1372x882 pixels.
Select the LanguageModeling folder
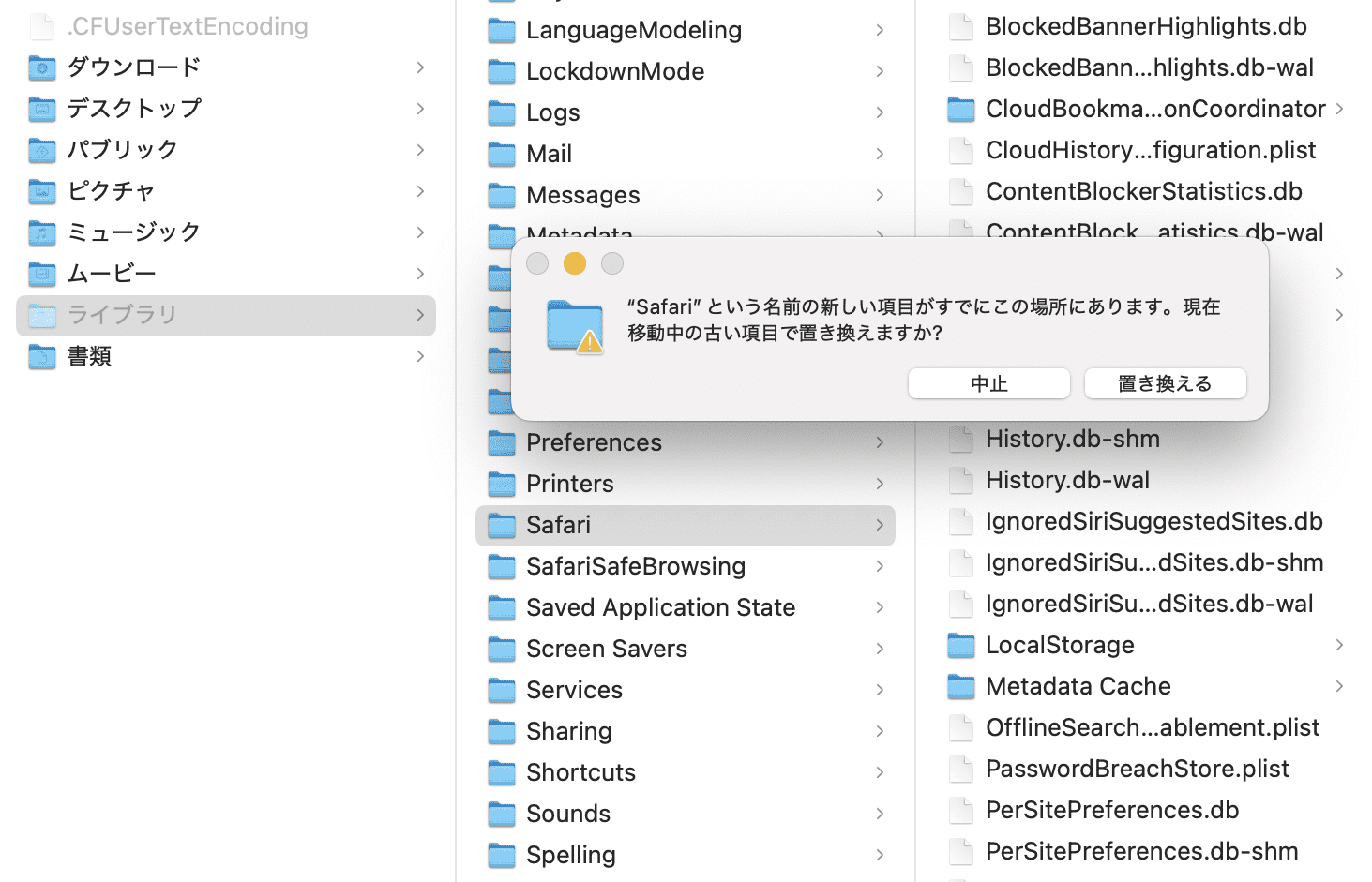(686, 30)
